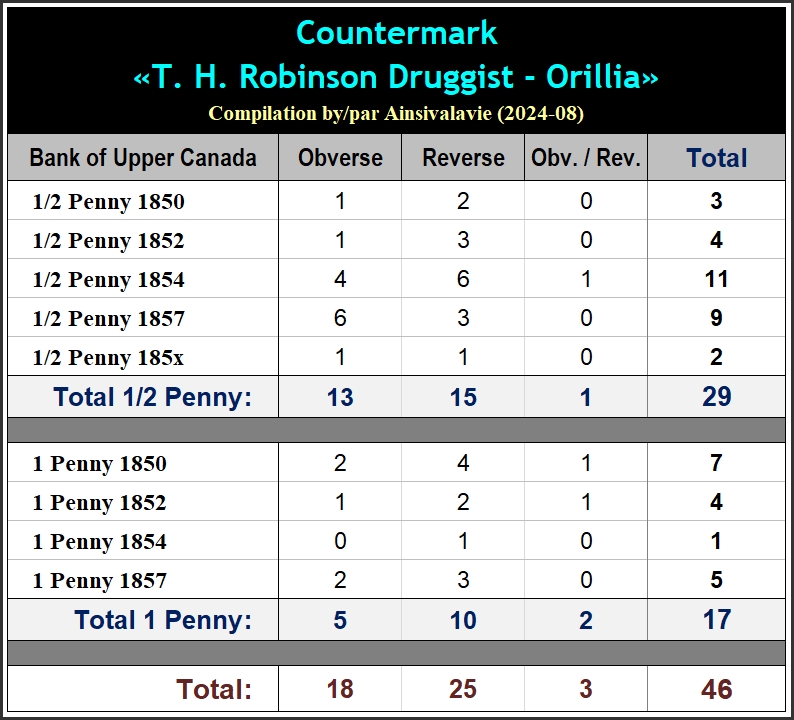Click the 'Countermark' title text

click(396, 33)
